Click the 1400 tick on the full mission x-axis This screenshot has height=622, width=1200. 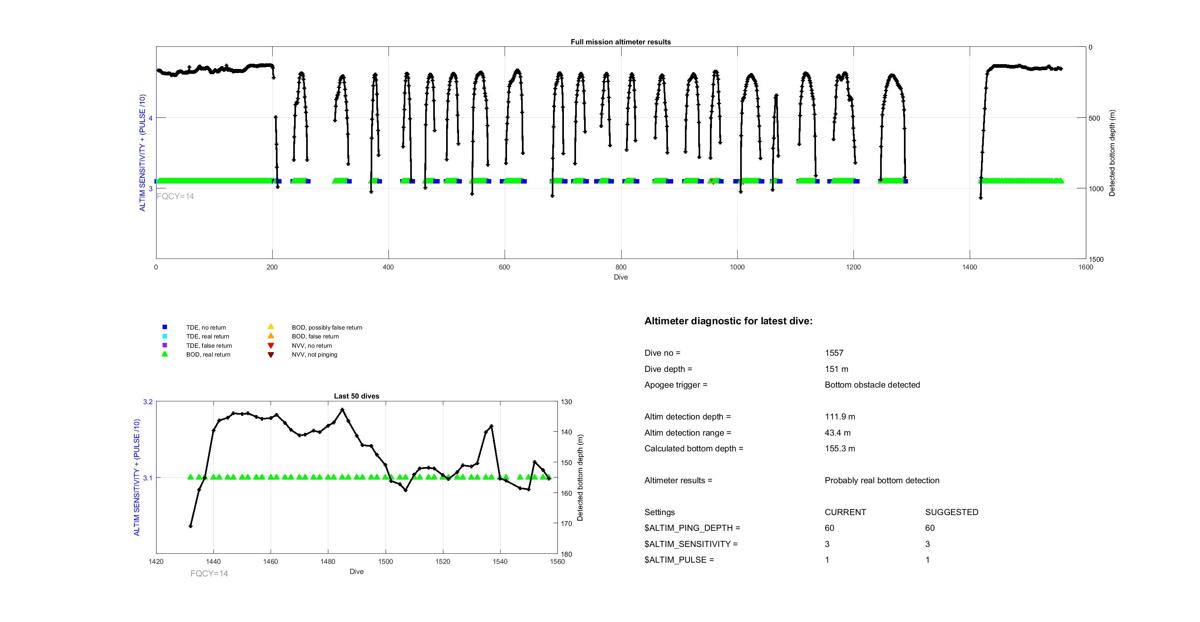[970, 268]
